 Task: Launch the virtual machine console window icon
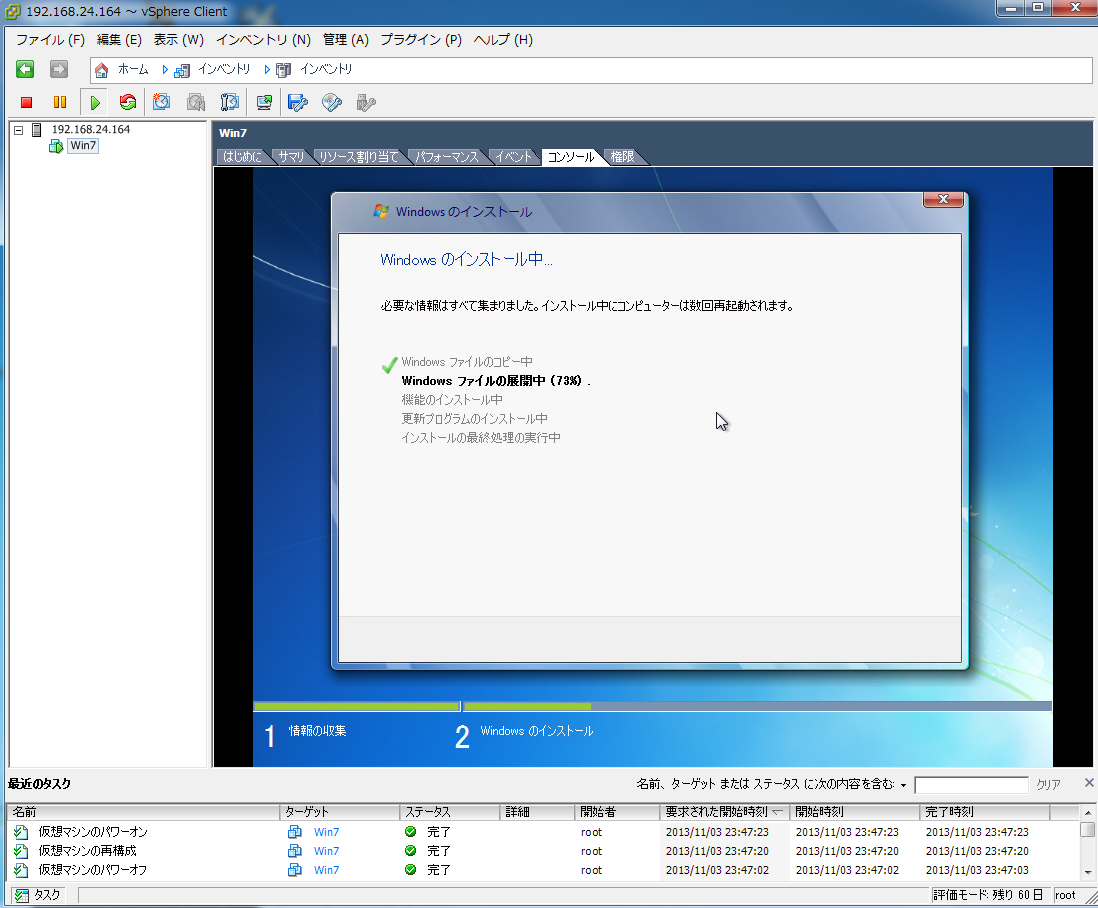[264, 102]
